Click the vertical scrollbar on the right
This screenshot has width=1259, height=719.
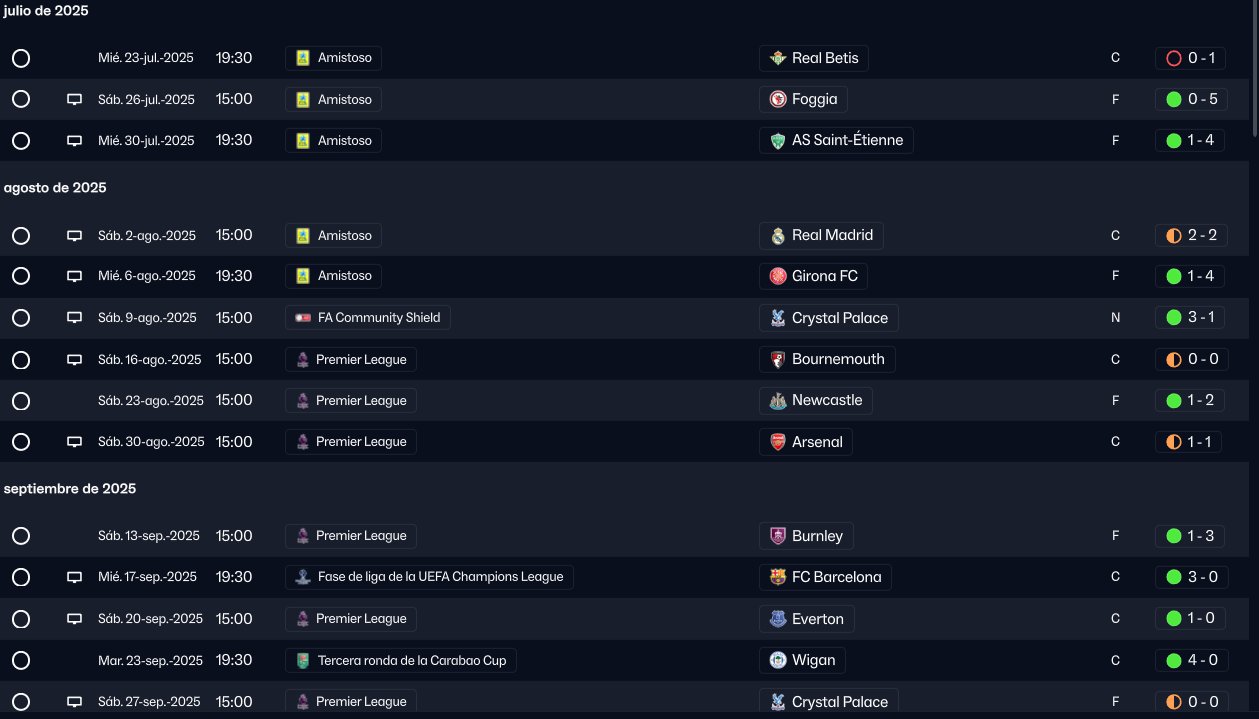click(1255, 70)
